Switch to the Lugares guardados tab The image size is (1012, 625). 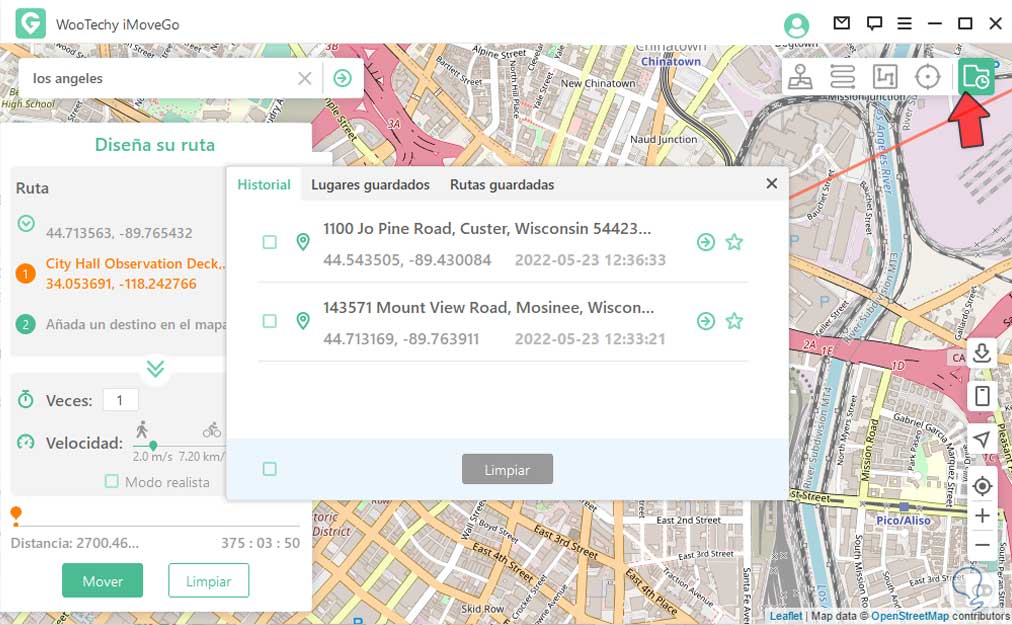(370, 185)
